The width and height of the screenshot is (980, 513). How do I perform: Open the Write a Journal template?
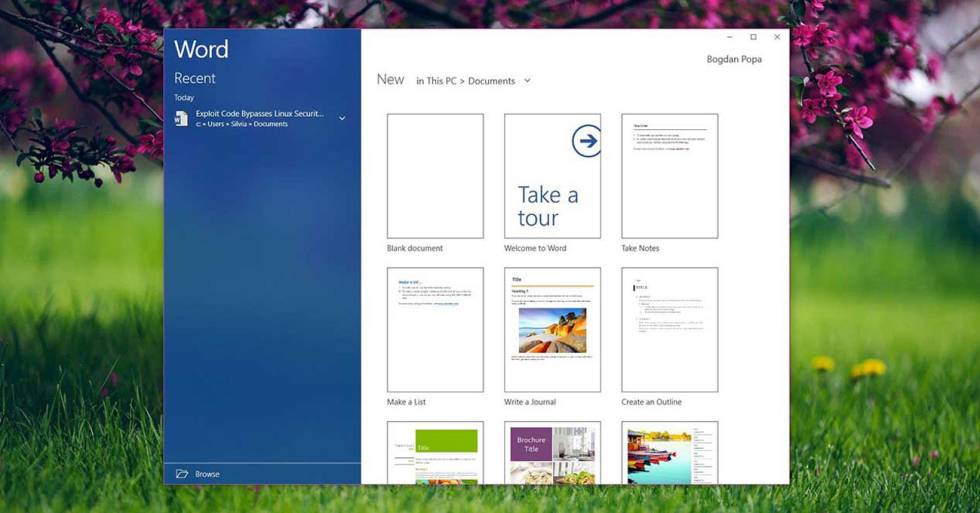(x=552, y=329)
